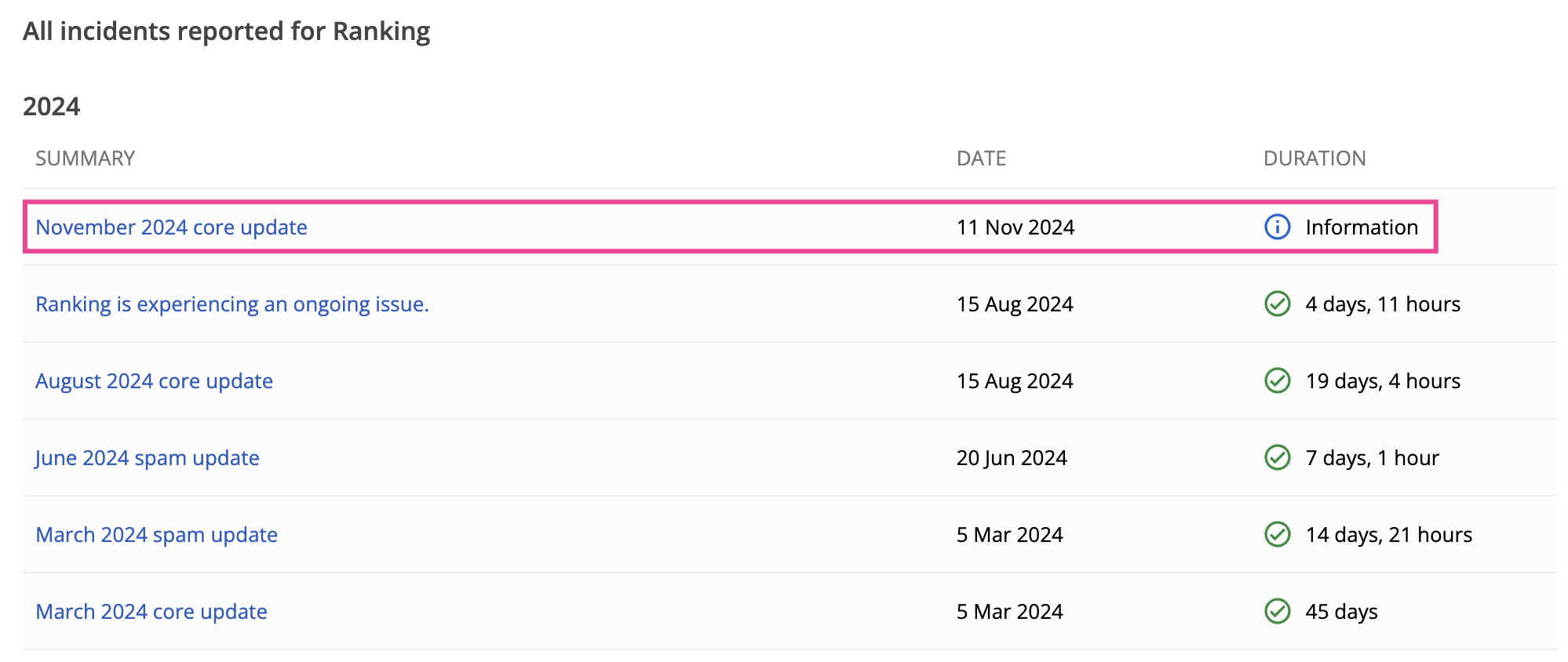Click the 11 Nov 2024 date cell

tap(1016, 227)
